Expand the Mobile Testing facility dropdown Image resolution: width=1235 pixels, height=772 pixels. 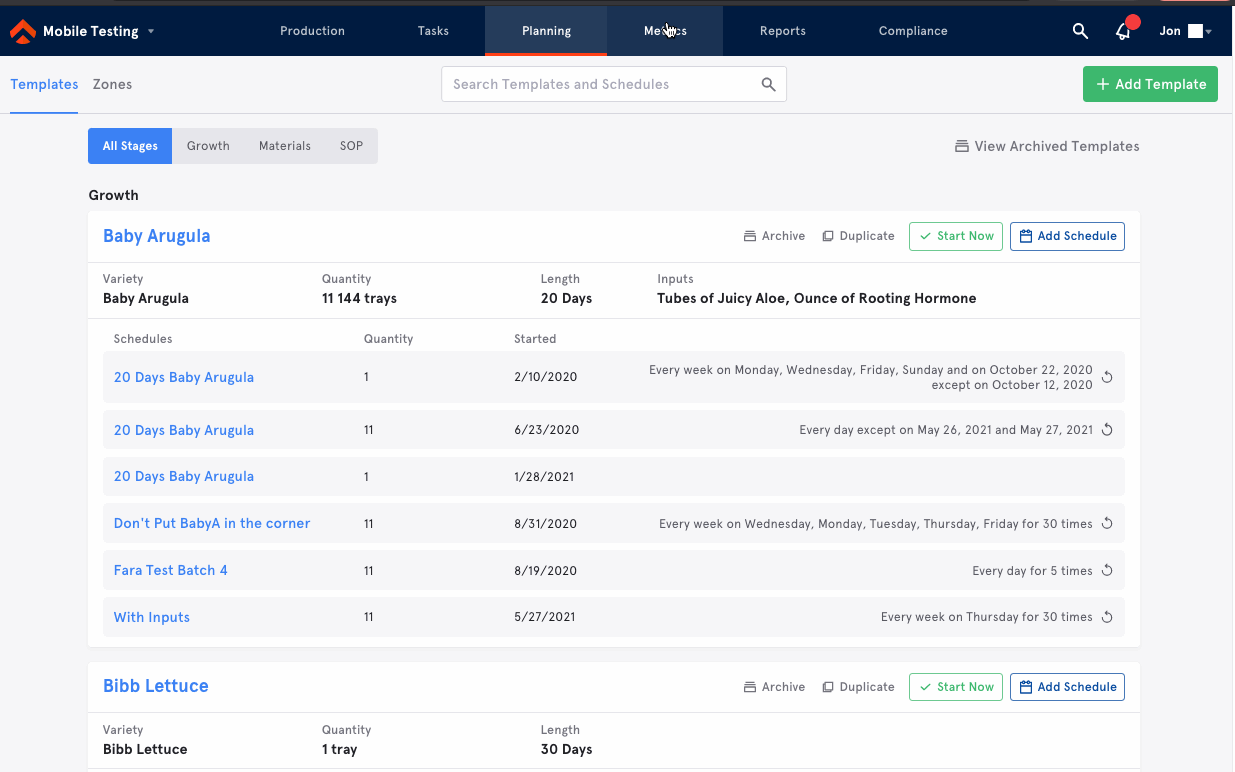[151, 32]
